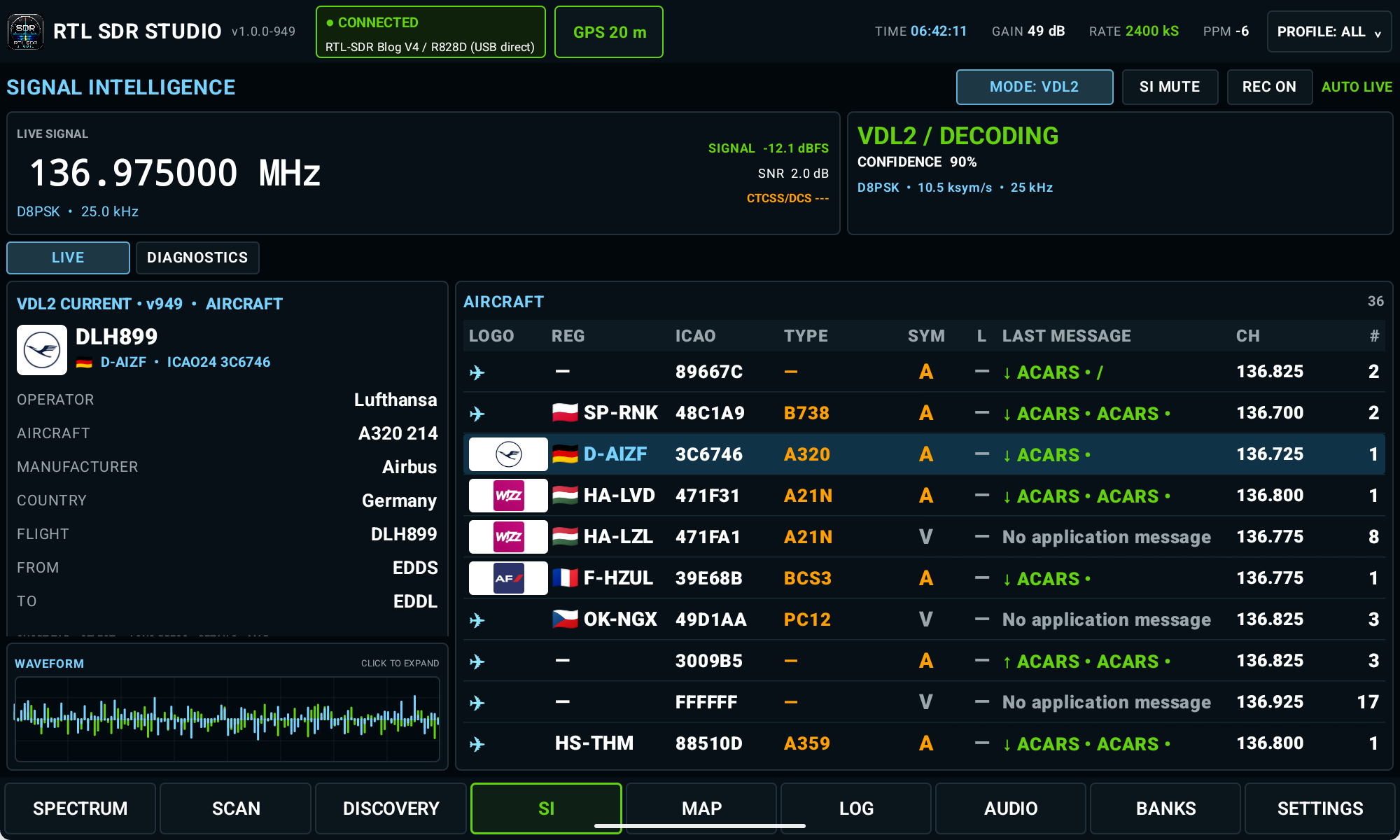
Task: Click the channel 136.925 in the FFFFFF row
Action: [1270, 702]
